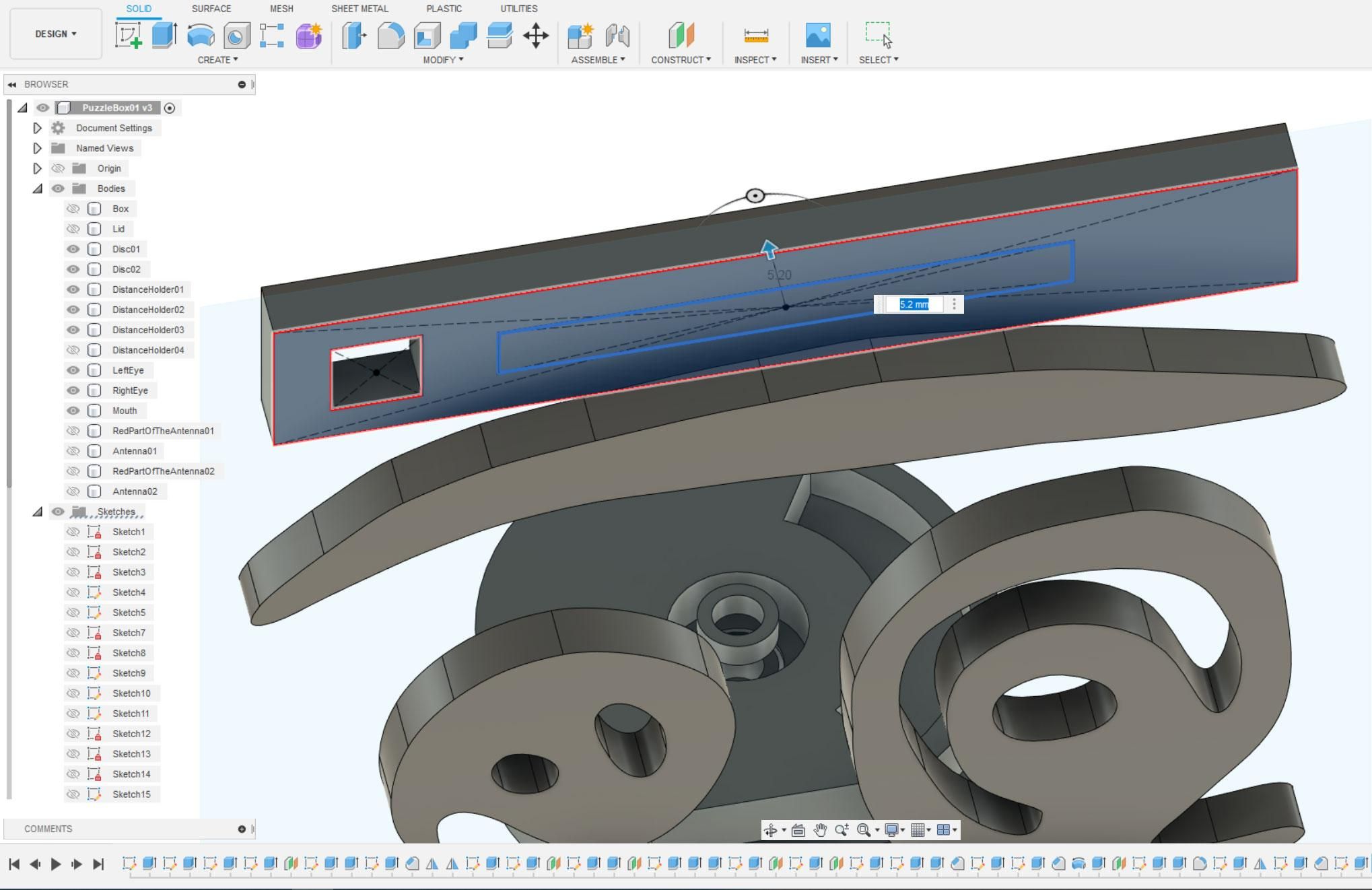The width and height of the screenshot is (1372, 890).
Task: Open the DESIGN workspace dropdown
Action: [x=56, y=34]
